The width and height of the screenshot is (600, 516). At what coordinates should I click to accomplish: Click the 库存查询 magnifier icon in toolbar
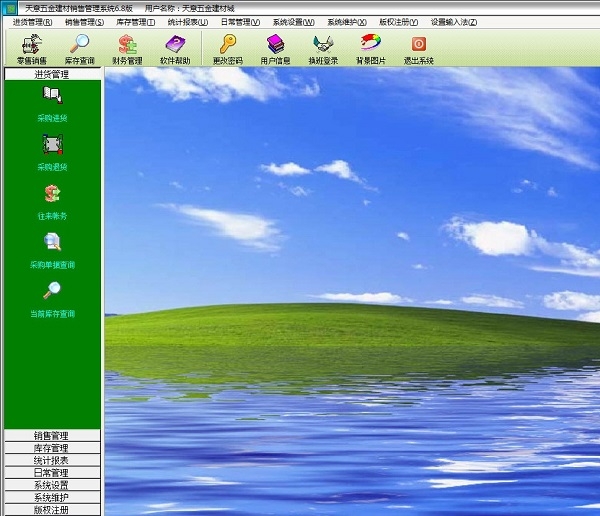pyautogui.click(x=80, y=44)
